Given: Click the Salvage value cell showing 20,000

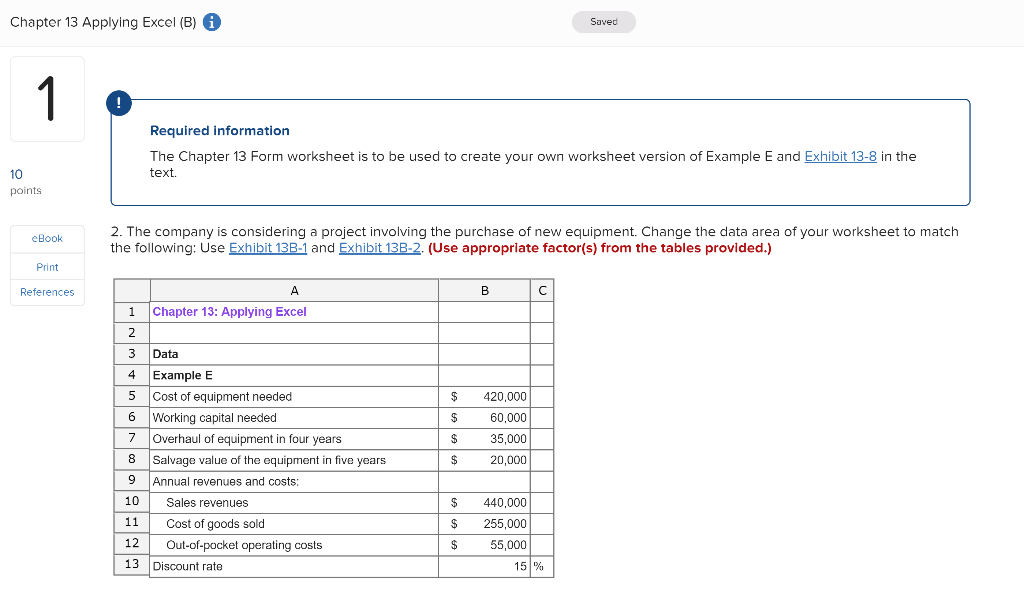Looking at the screenshot, I should coord(485,460).
